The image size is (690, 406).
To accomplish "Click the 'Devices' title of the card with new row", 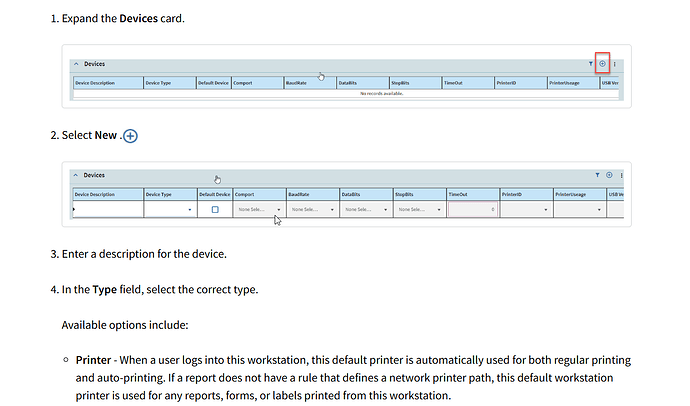I will tap(94, 175).
